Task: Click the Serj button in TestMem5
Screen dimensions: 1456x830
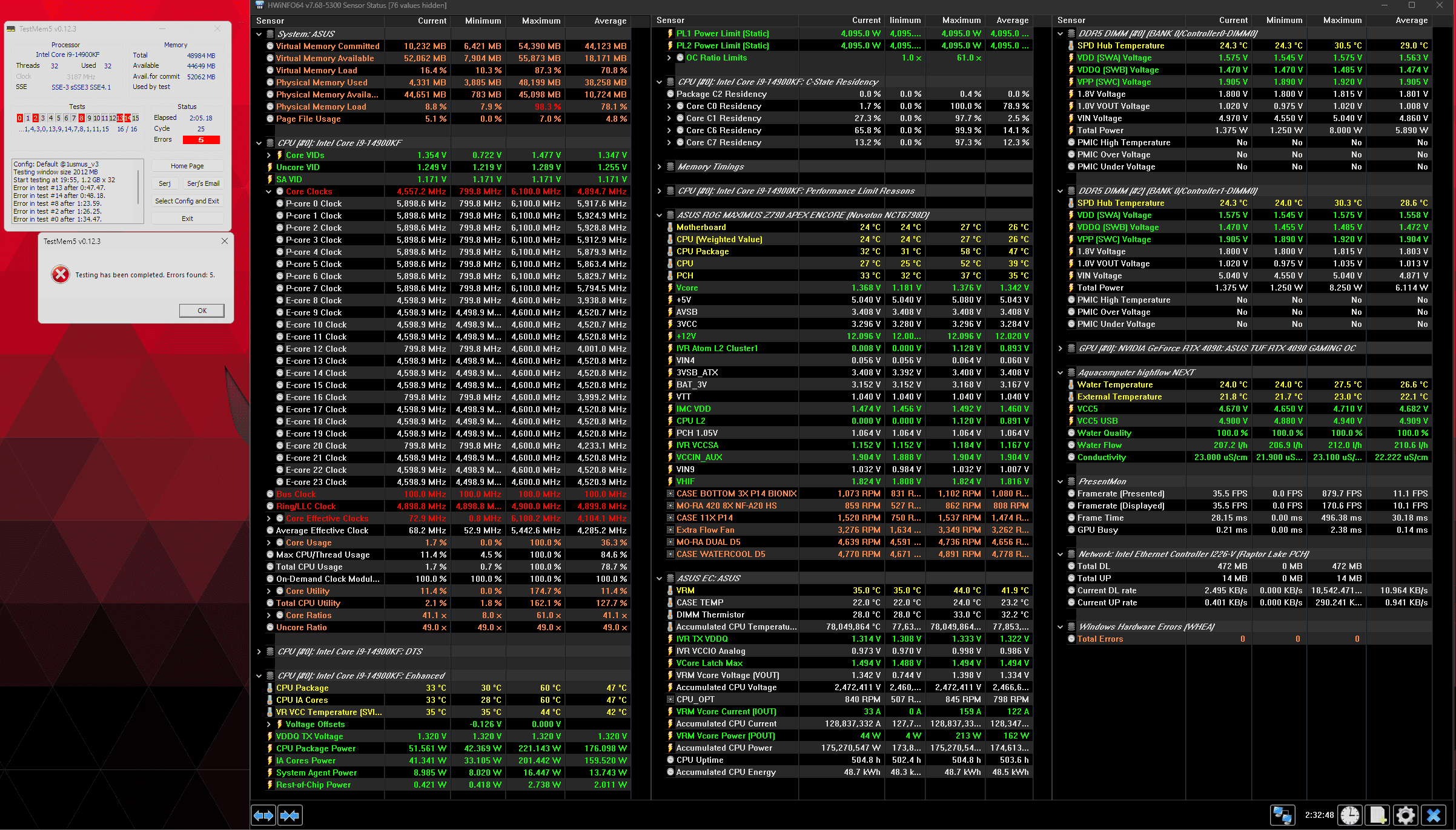Action: tap(165, 183)
